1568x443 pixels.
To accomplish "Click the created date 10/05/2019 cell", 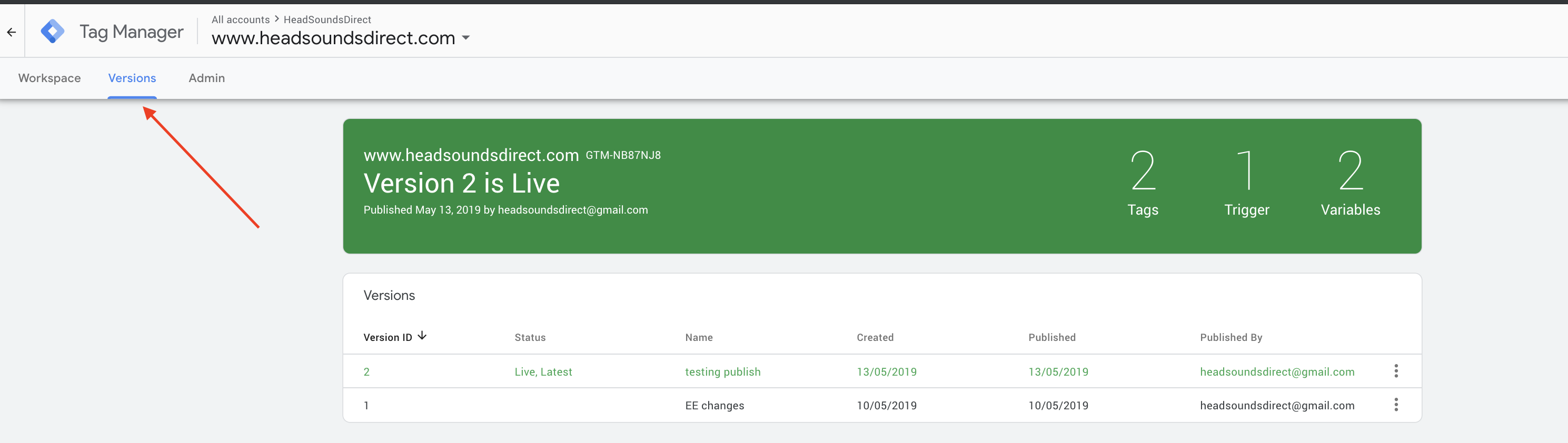I will [x=886, y=405].
